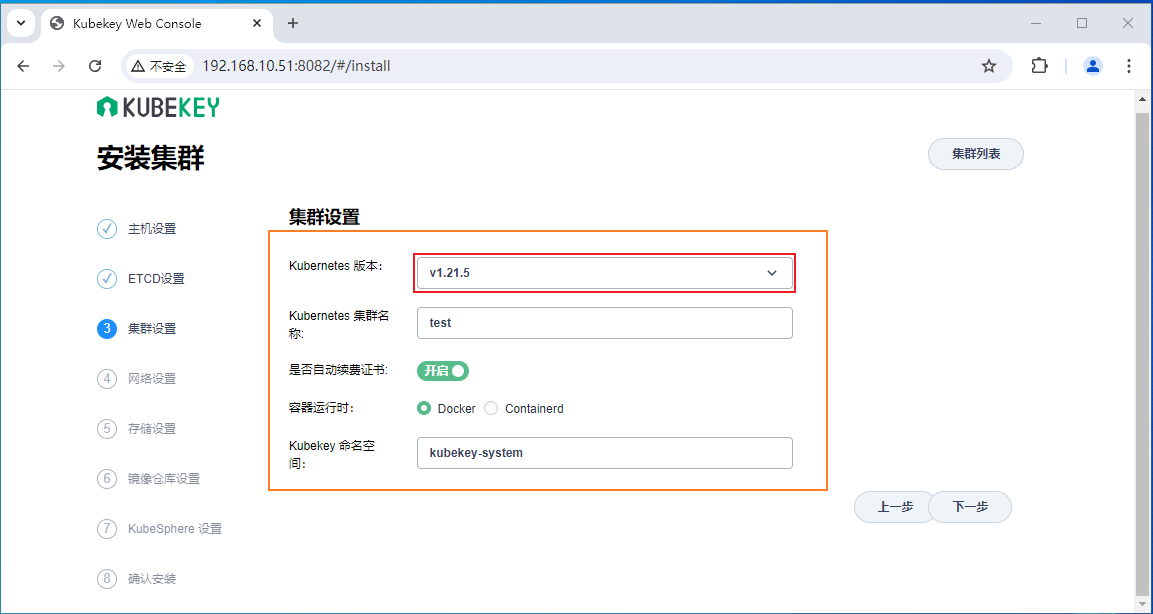1153x614 pixels.
Task: Open the tab search chevron
Action: [x=21, y=24]
